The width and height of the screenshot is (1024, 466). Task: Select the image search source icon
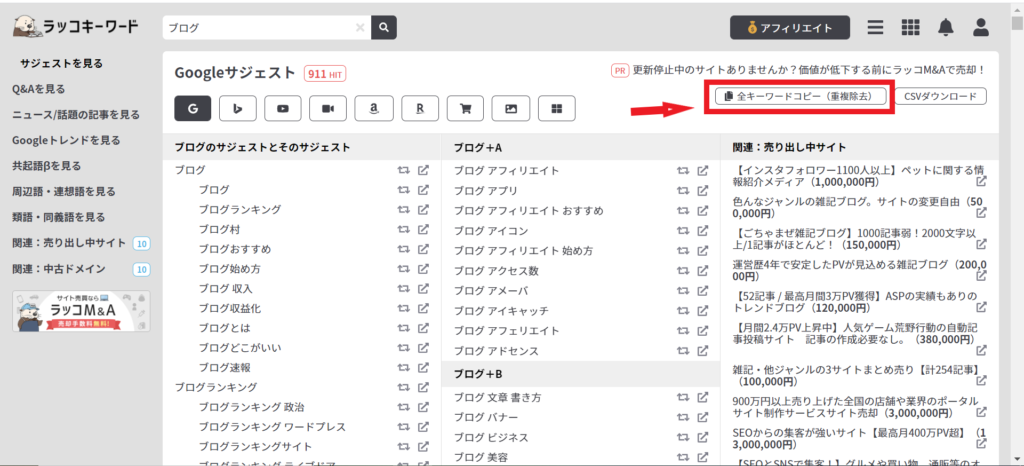pos(511,108)
